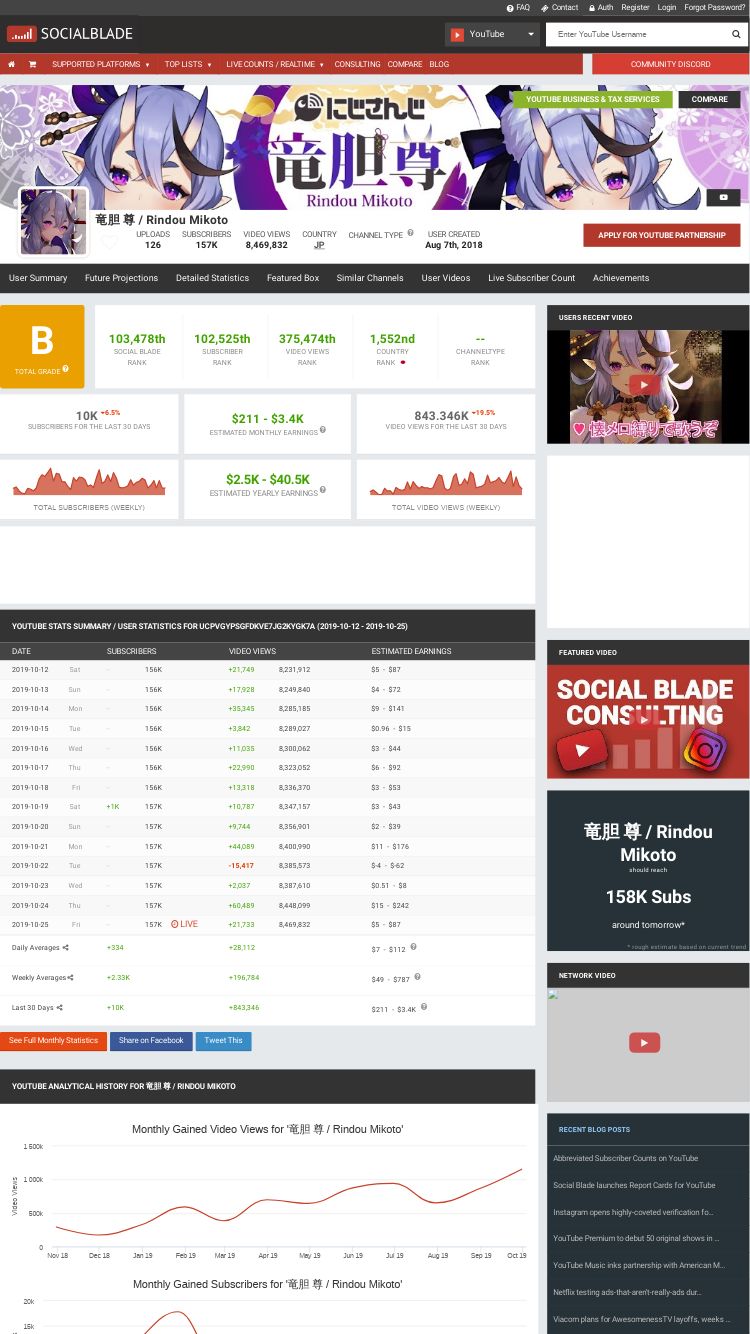Click the channel avatar thumbnail
Screen dimensions: 750x1334
(x=54, y=222)
